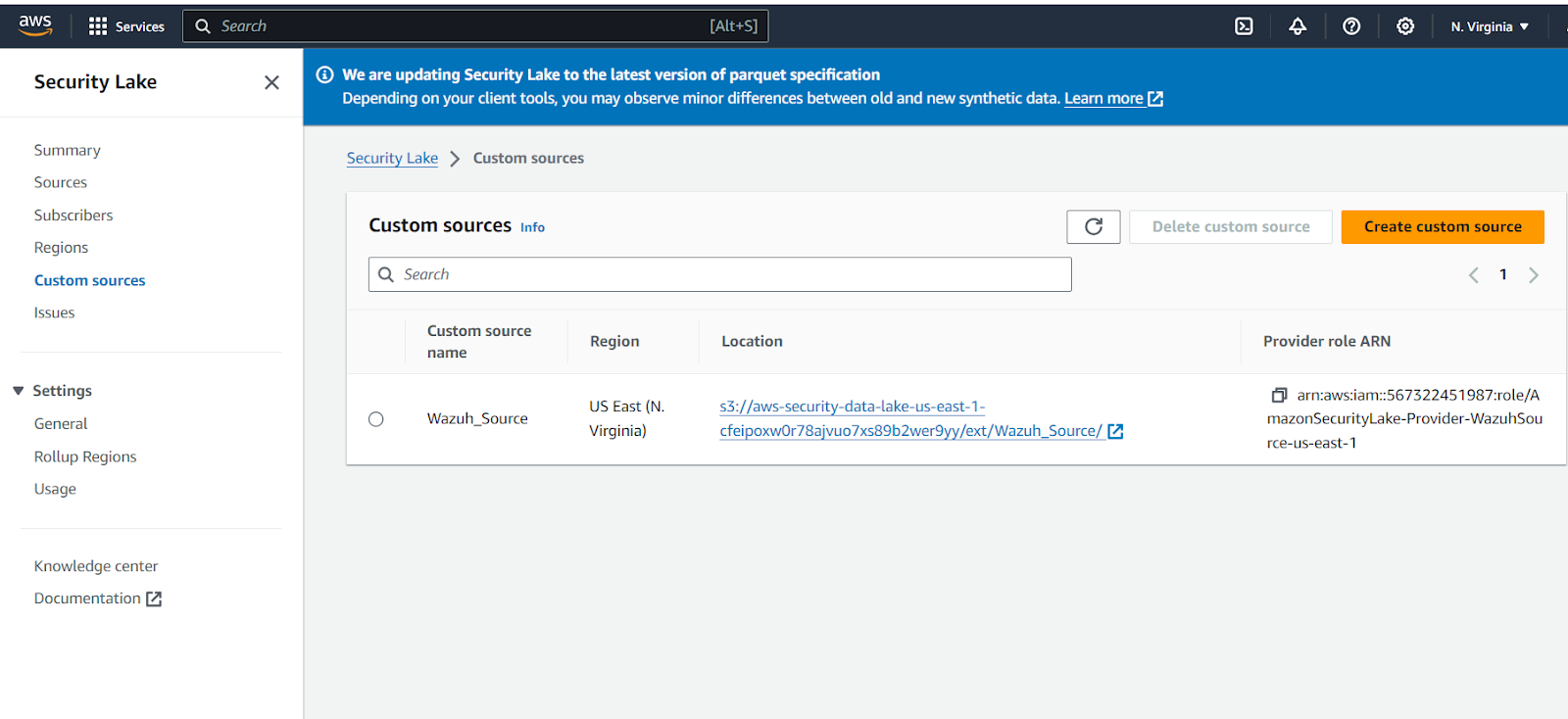Screen dimensions: 1568x719
Task: Click the Documentation external link icon
Action: 154,599
